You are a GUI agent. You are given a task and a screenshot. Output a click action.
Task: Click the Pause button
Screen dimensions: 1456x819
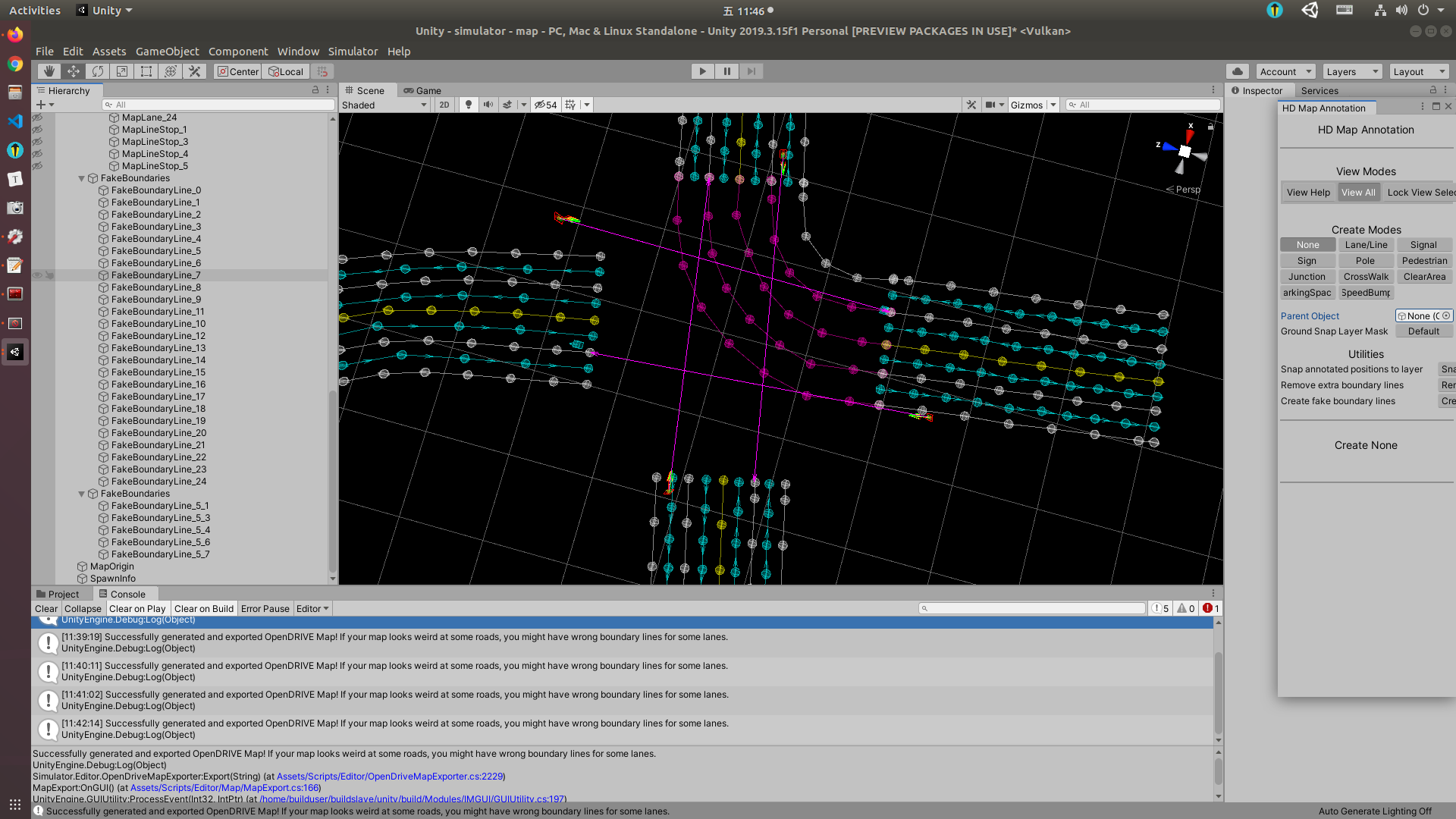(x=726, y=71)
